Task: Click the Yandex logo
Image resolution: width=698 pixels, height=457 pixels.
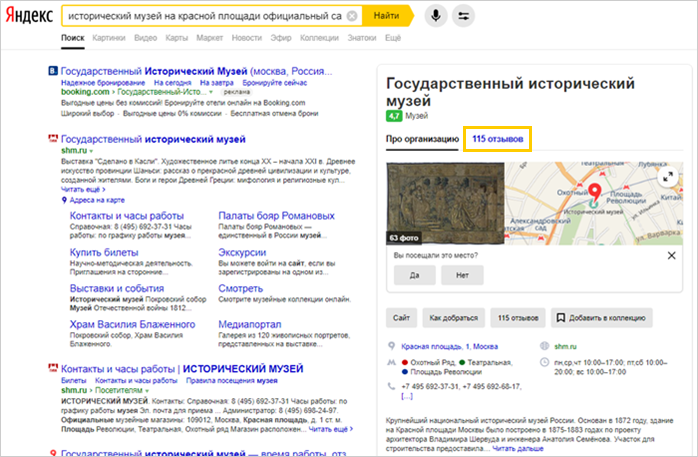Action: tap(29, 17)
